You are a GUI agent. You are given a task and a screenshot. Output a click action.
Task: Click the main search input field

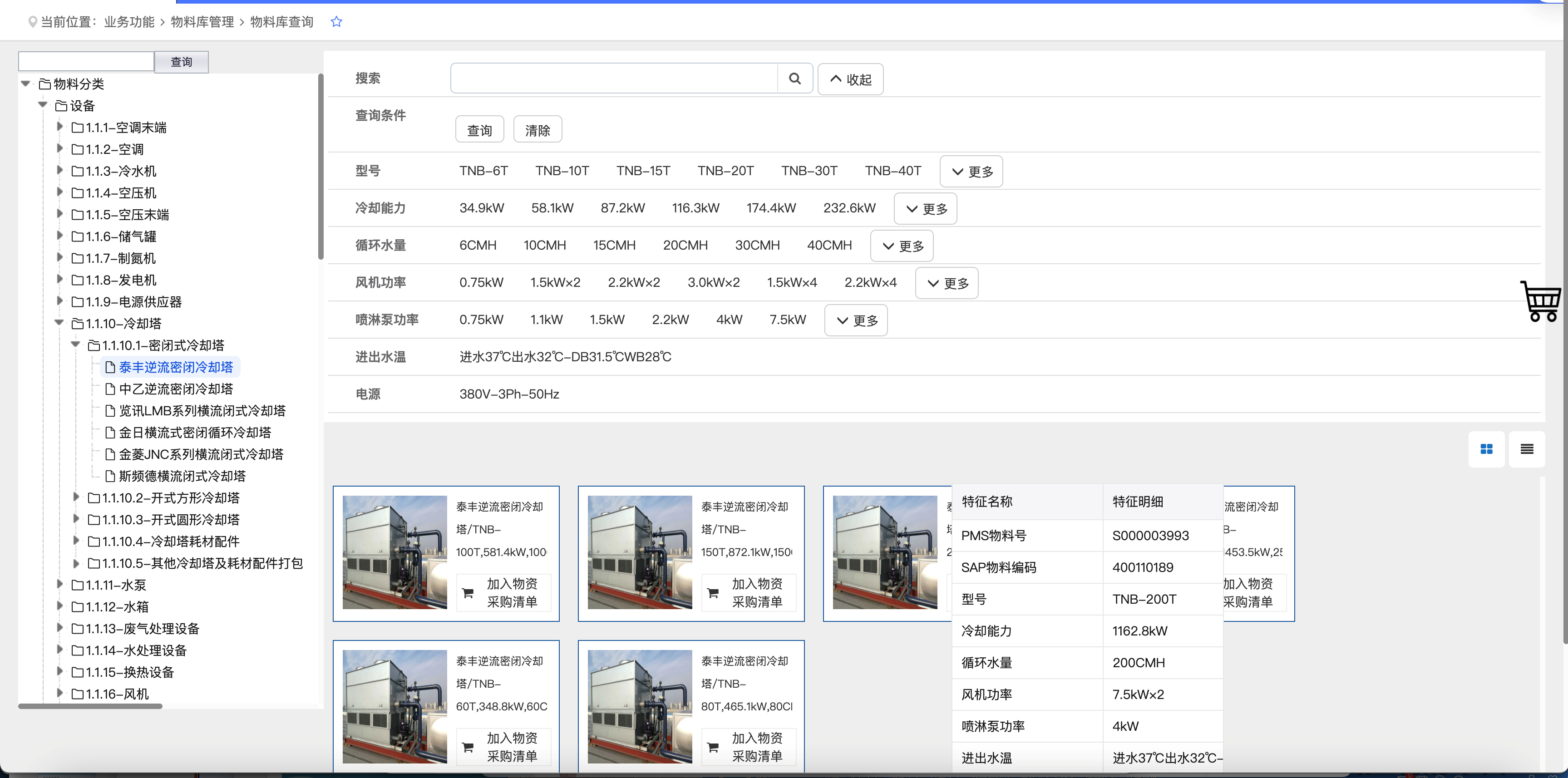tap(614, 79)
